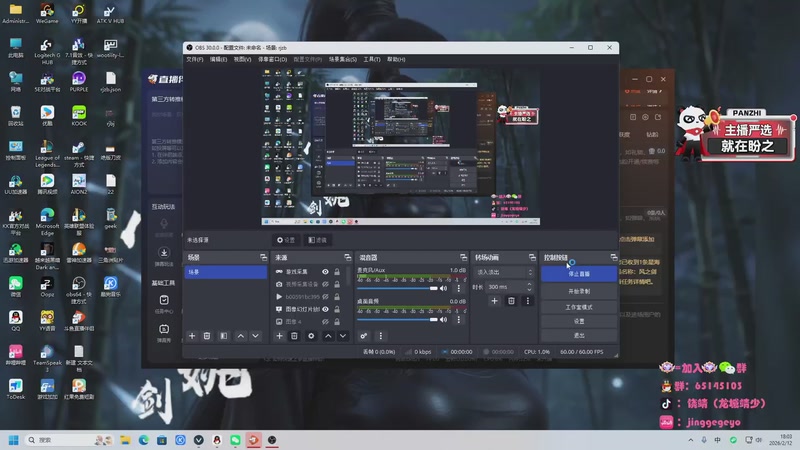Open advanced audio properties via the mixer gears icon
The height and width of the screenshot is (450, 800).
coord(363,336)
